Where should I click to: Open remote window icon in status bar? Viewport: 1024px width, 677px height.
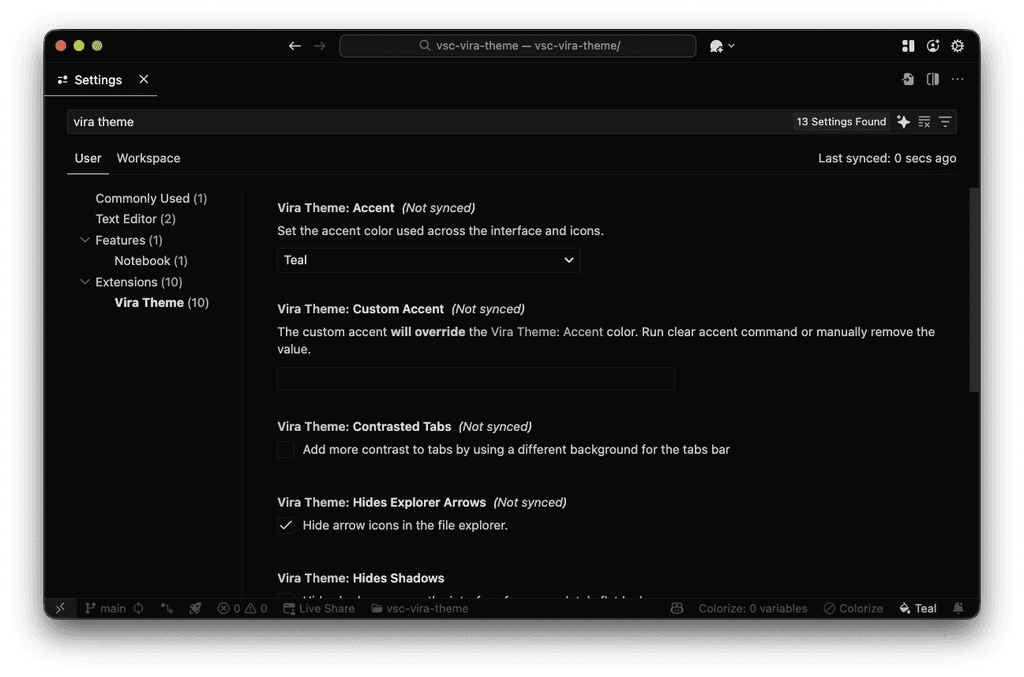(x=60, y=608)
